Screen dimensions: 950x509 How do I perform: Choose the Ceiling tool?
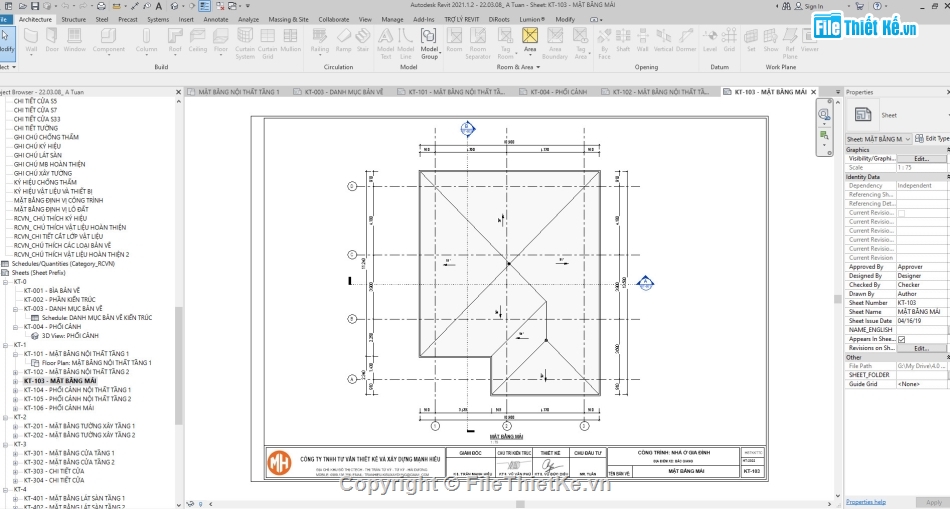[x=198, y=40]
